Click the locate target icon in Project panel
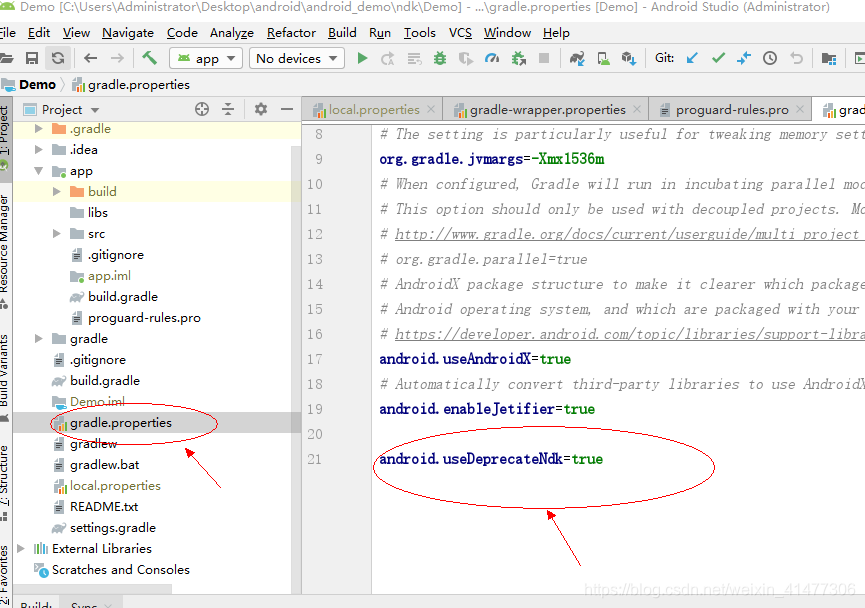Viewport: 865px width, 608px height. click(202, 109)
